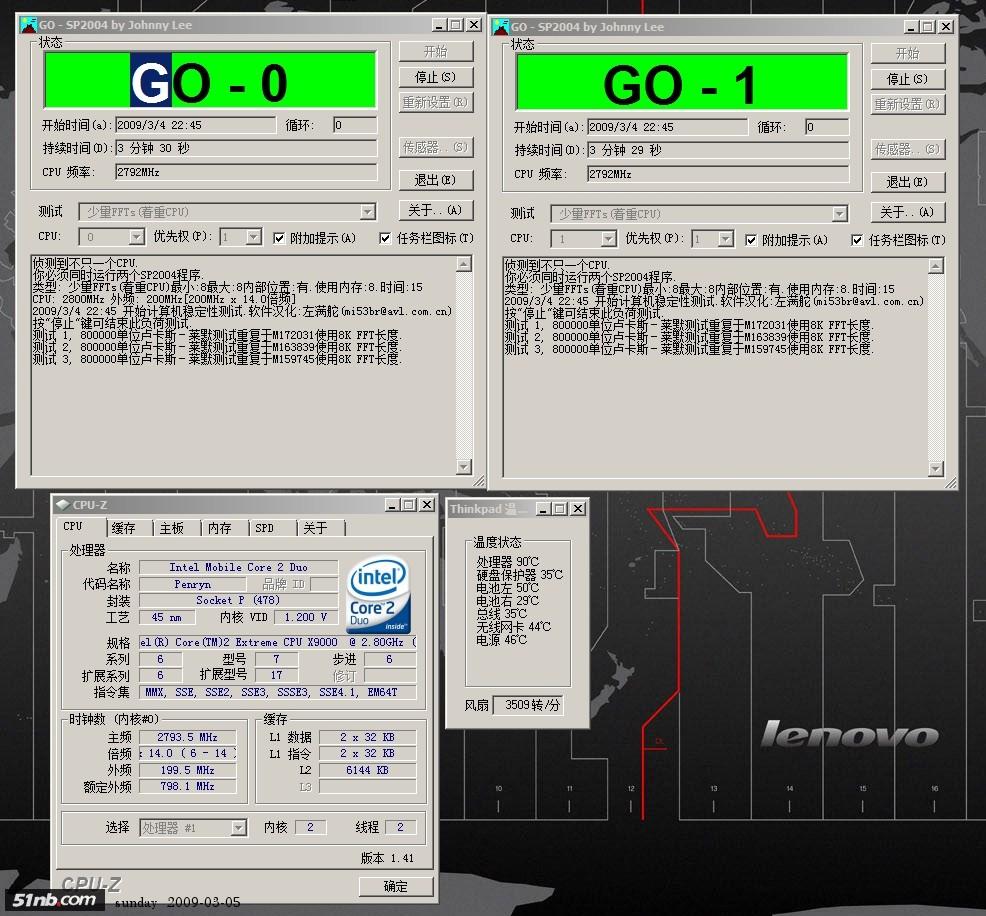Toggle 附加提示(A) checkbox in GO-0 window
The height and width of the screenshot is (916, 986).
[x=280, y=238]
